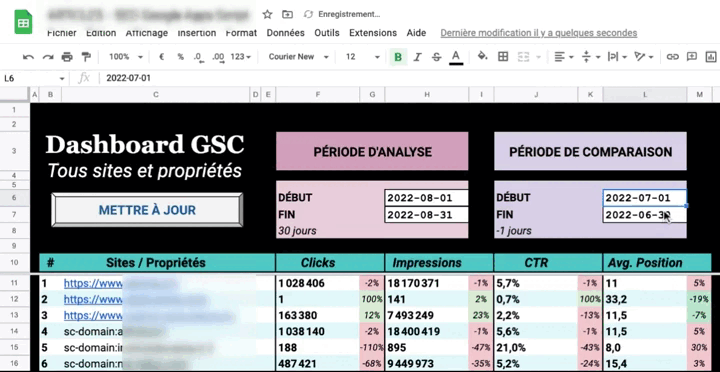This screenshot has height=372, width=720.
Task: Click the METTRE À JOUR button
Action: 147,210
